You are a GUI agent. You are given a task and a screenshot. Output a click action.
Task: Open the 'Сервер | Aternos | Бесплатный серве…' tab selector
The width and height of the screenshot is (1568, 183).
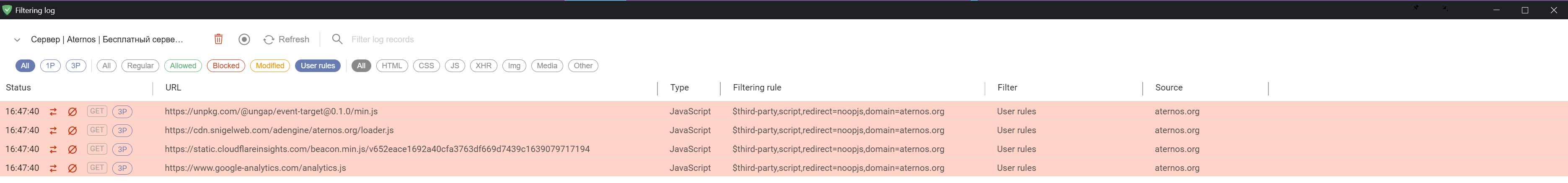coord(106,39)
